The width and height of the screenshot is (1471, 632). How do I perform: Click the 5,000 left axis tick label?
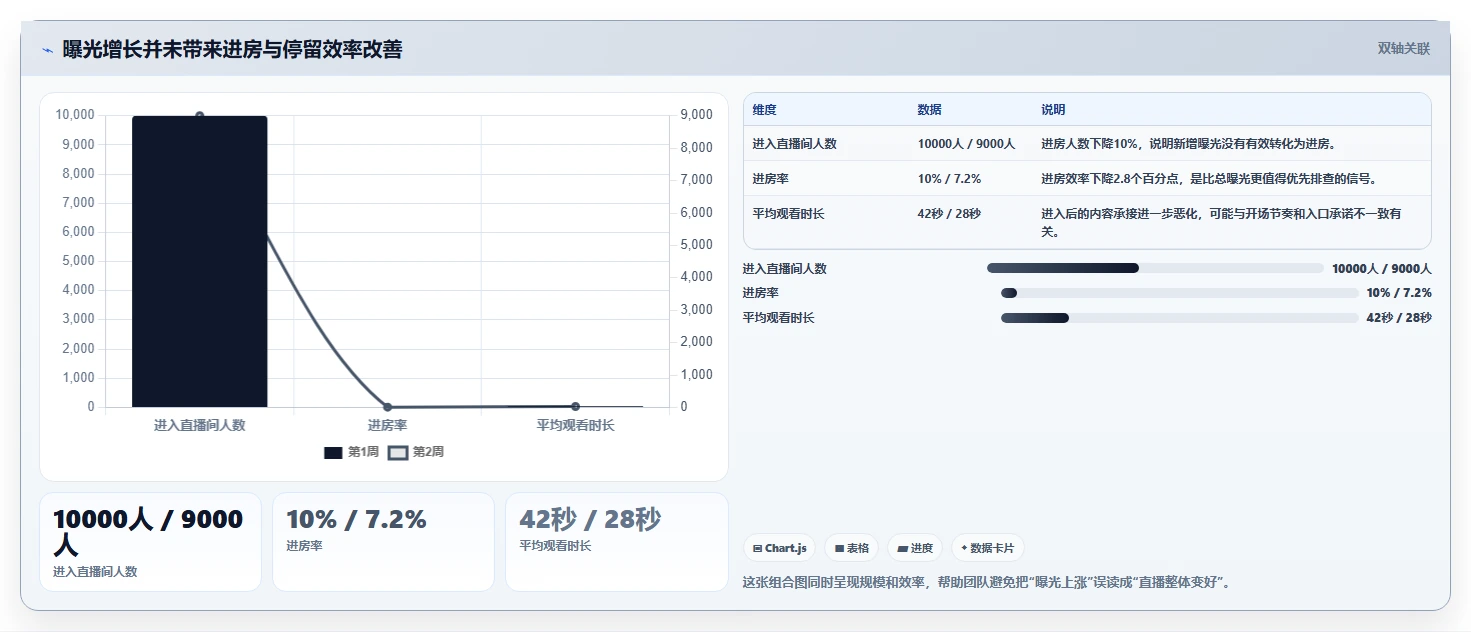coord(78,261)
